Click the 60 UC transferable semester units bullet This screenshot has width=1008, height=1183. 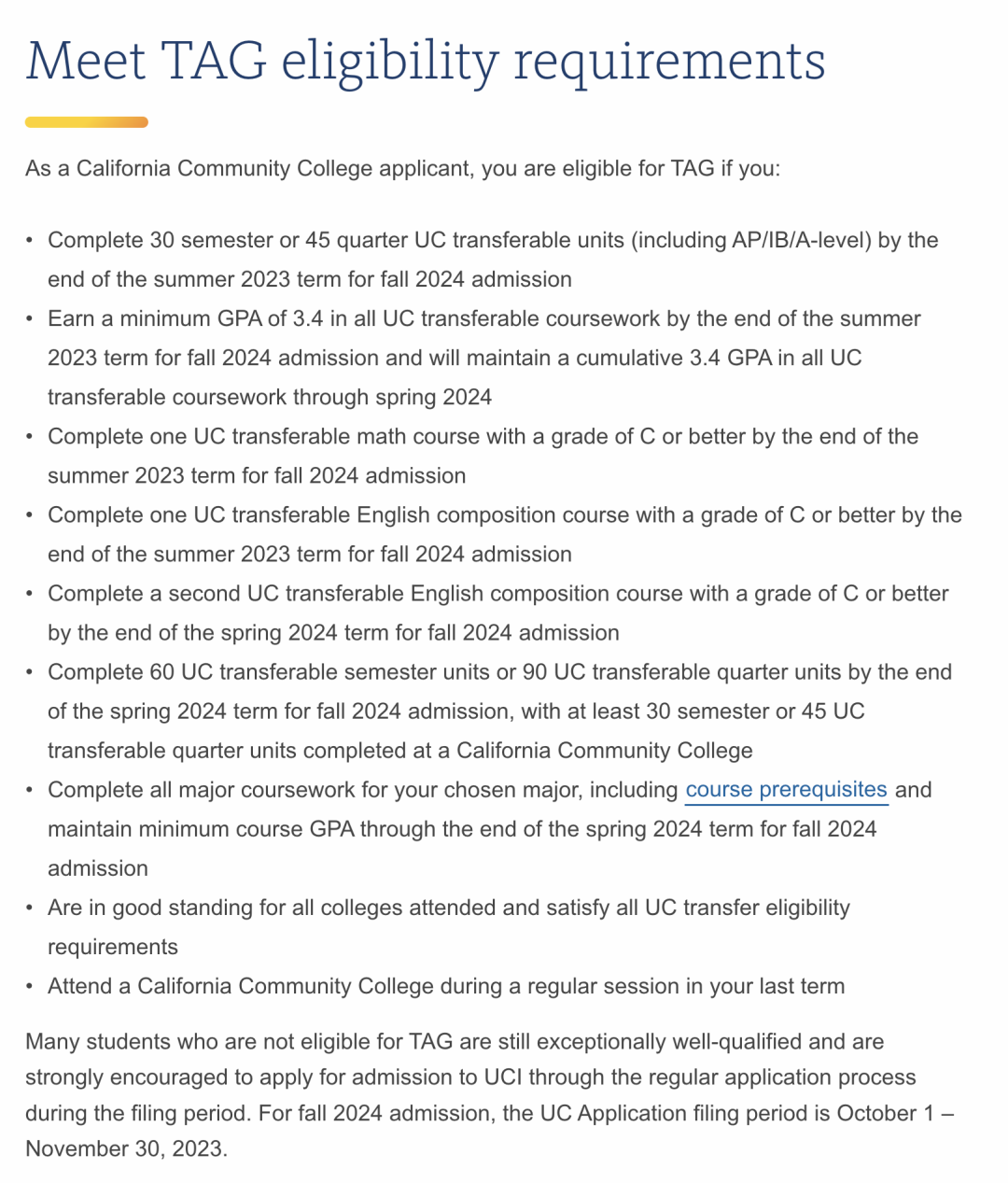pos(500,711)
